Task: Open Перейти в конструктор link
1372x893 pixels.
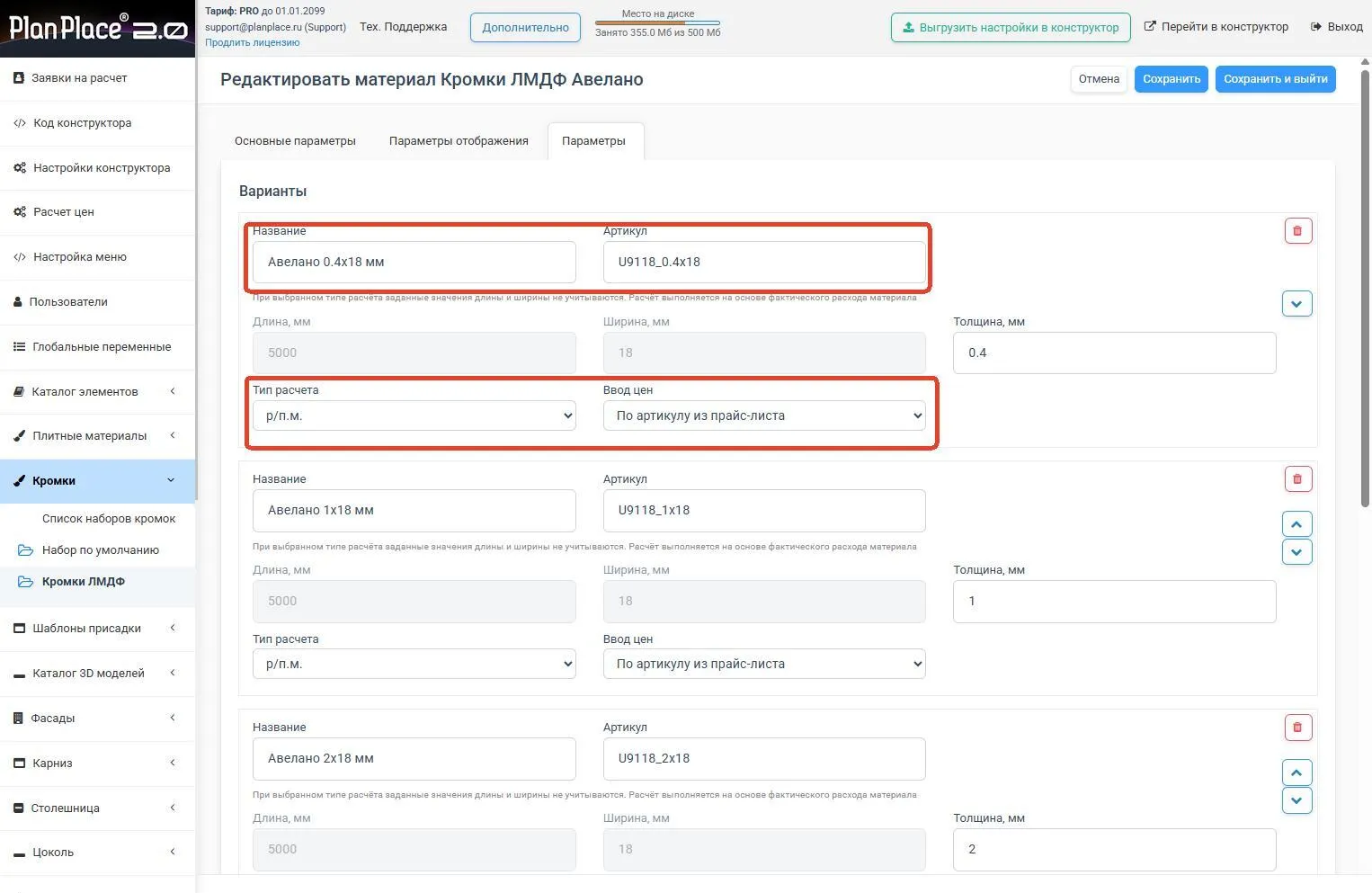Action: [x=1216, y=27]
